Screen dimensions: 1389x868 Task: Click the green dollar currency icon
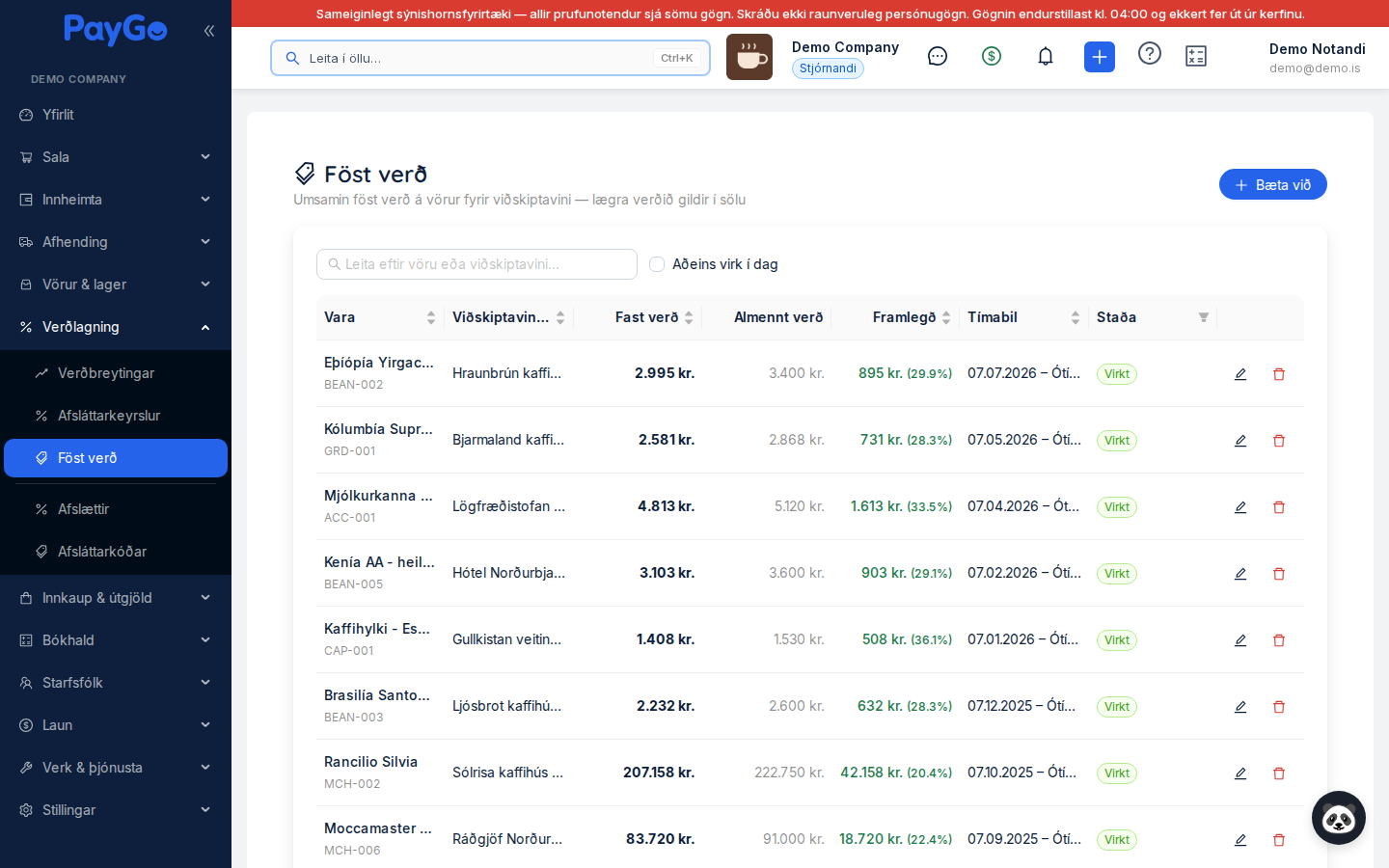coord(992,57)
